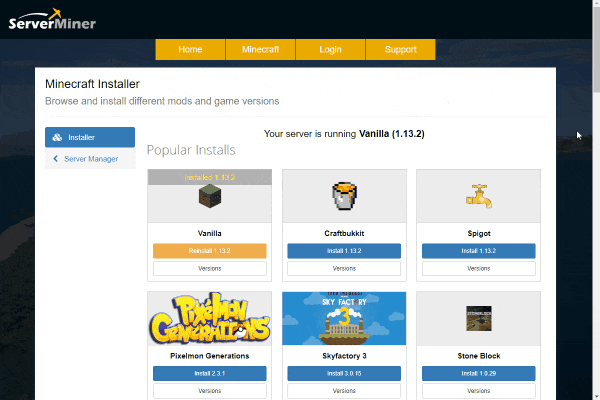Select the Installer sidebar item
This screenshot has width=600, height=400.
(x=90, y=137)
